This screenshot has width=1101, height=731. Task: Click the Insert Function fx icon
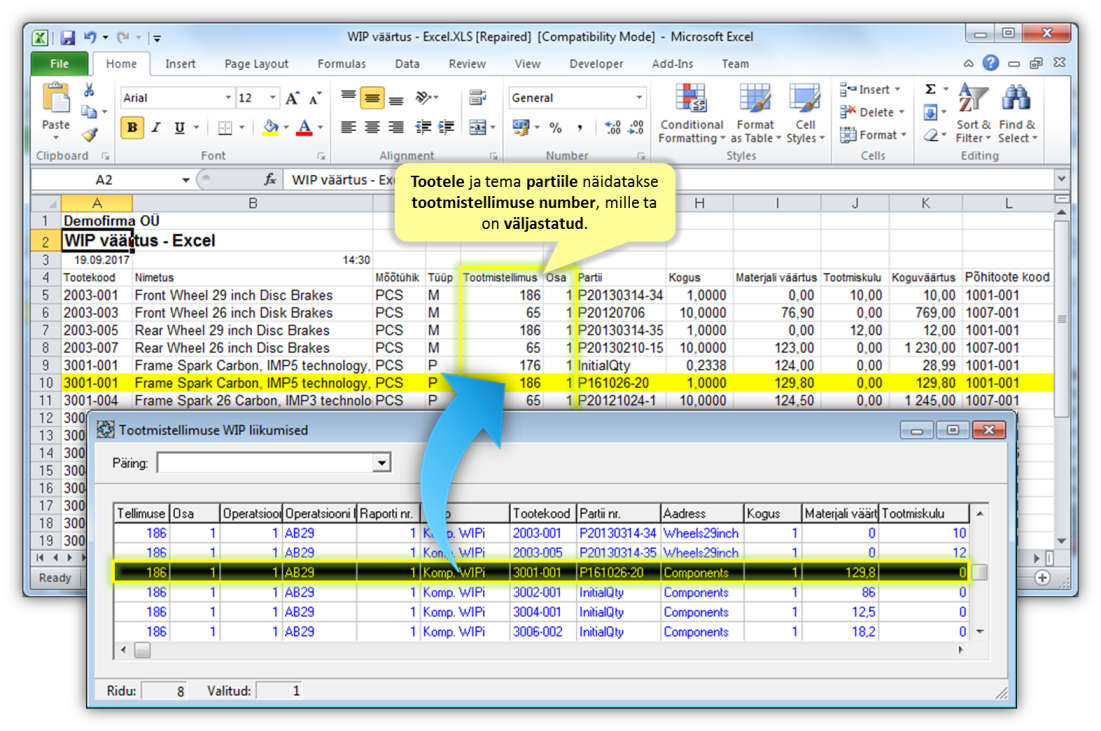[270, 180]
